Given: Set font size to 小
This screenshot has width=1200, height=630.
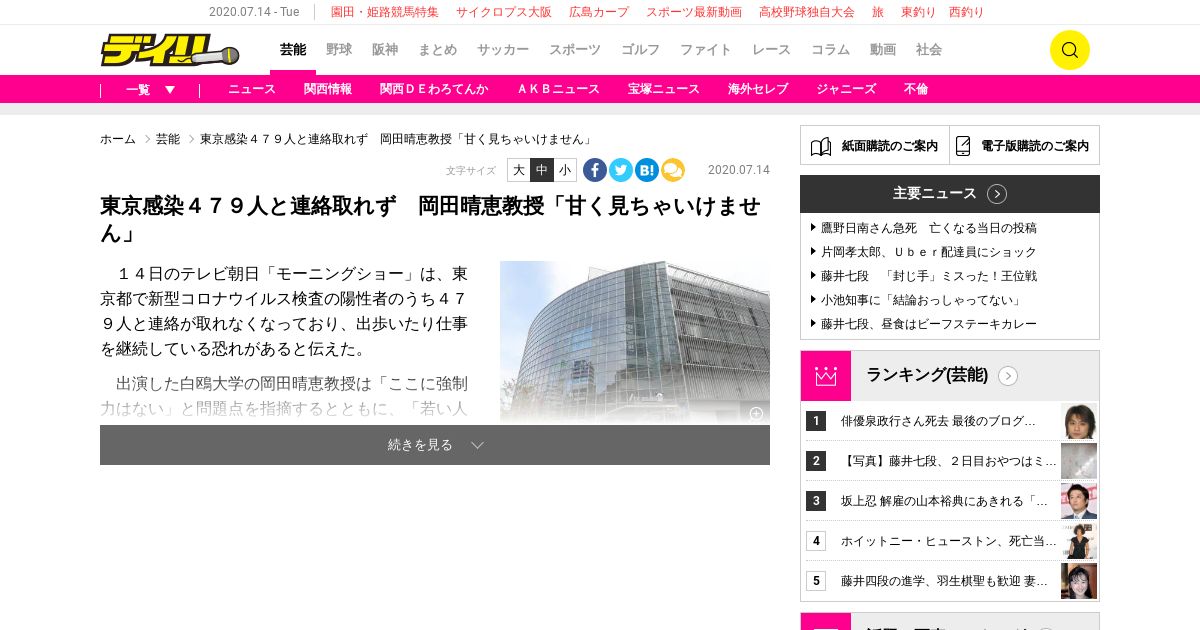Looking at the screenshot, I should point(566,170).
